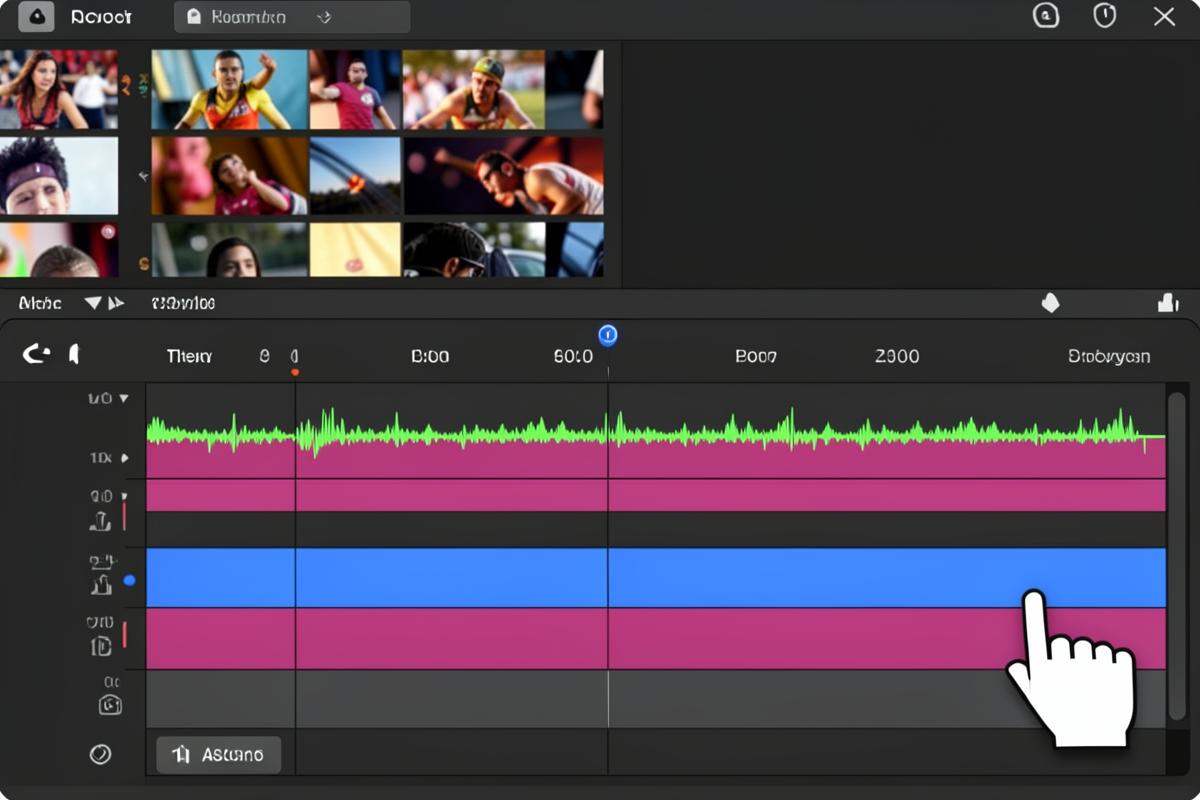Click the Stobvycan label at the timeline's right end
This screenshot has height=800, width=1200.
coord(1109,356)
